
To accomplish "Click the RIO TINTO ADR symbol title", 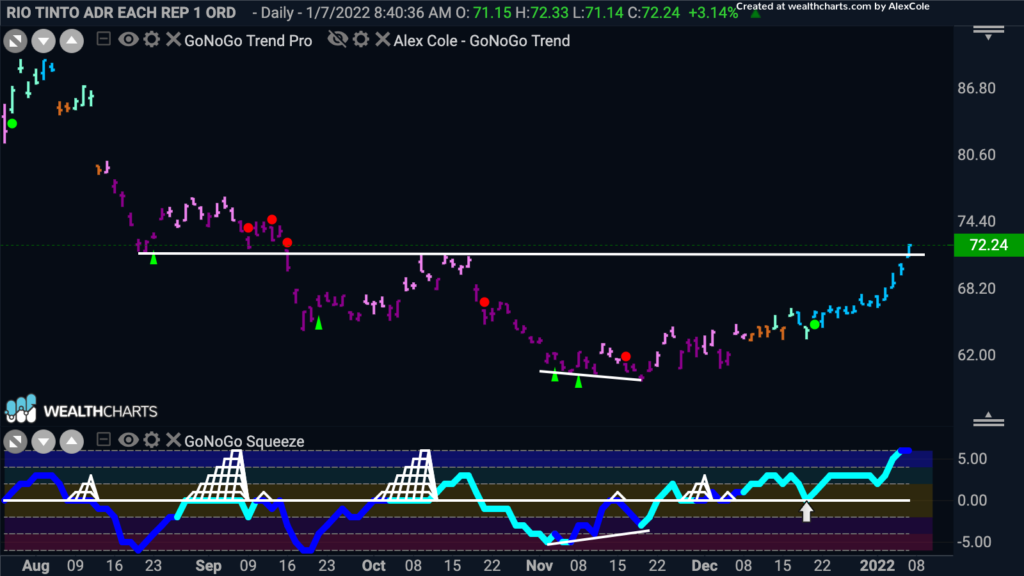I will click(x=121, y=12).
